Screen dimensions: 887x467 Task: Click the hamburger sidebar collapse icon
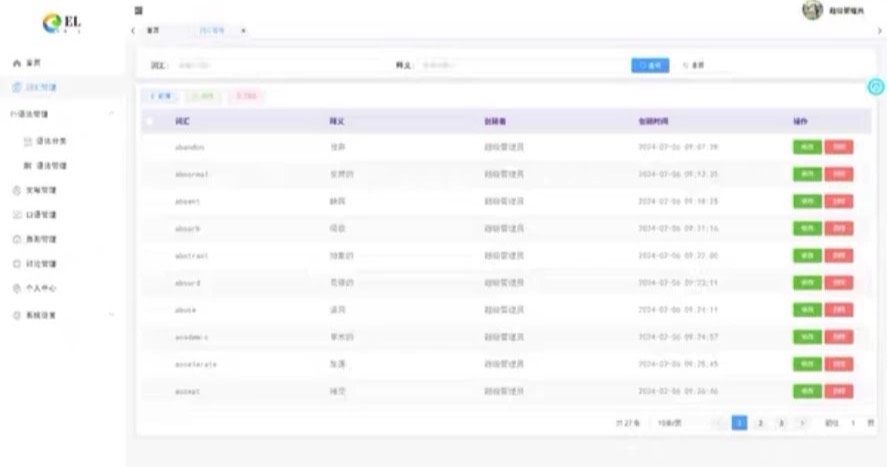(139, 10)
